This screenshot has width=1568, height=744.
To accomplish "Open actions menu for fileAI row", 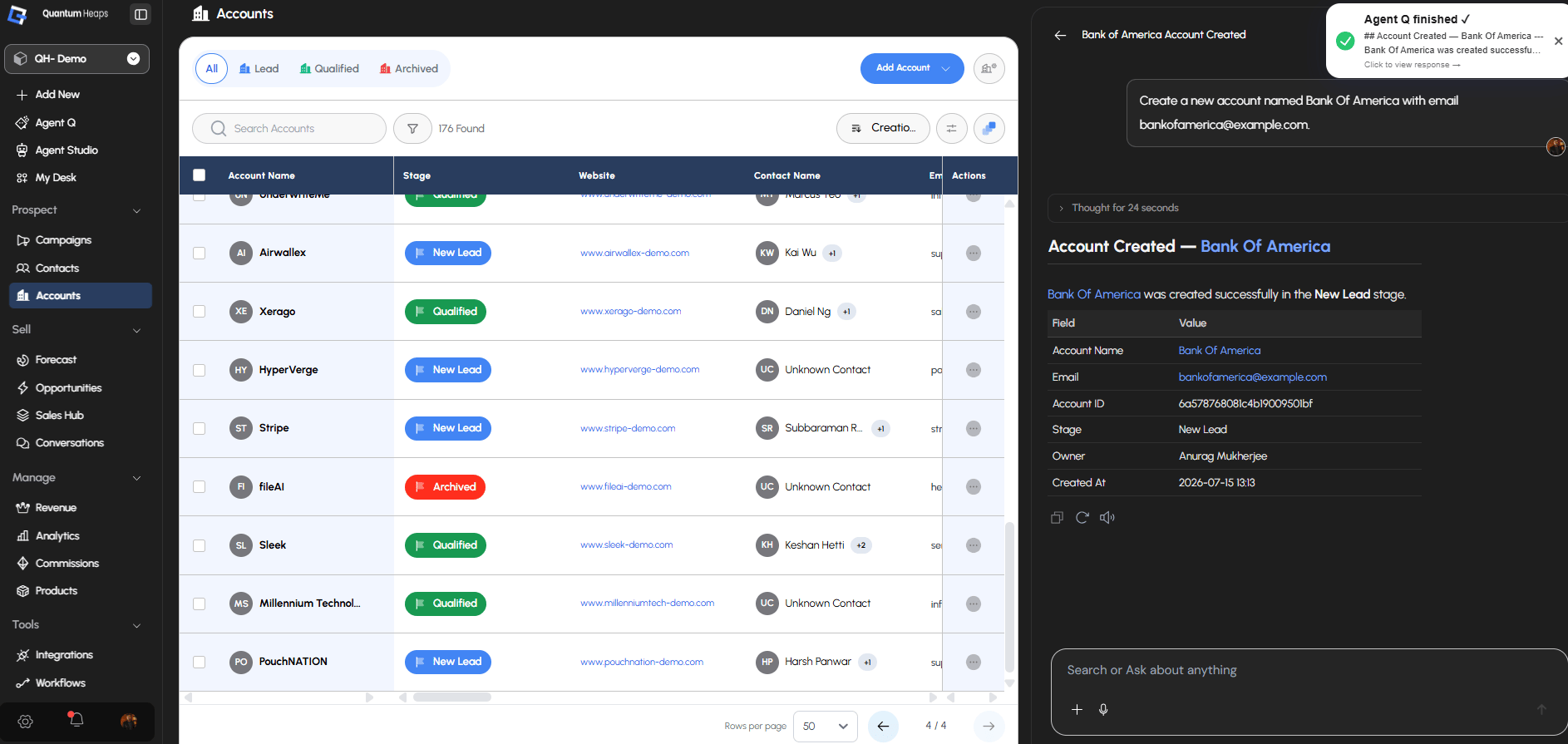I will click(x=974, y=487).
